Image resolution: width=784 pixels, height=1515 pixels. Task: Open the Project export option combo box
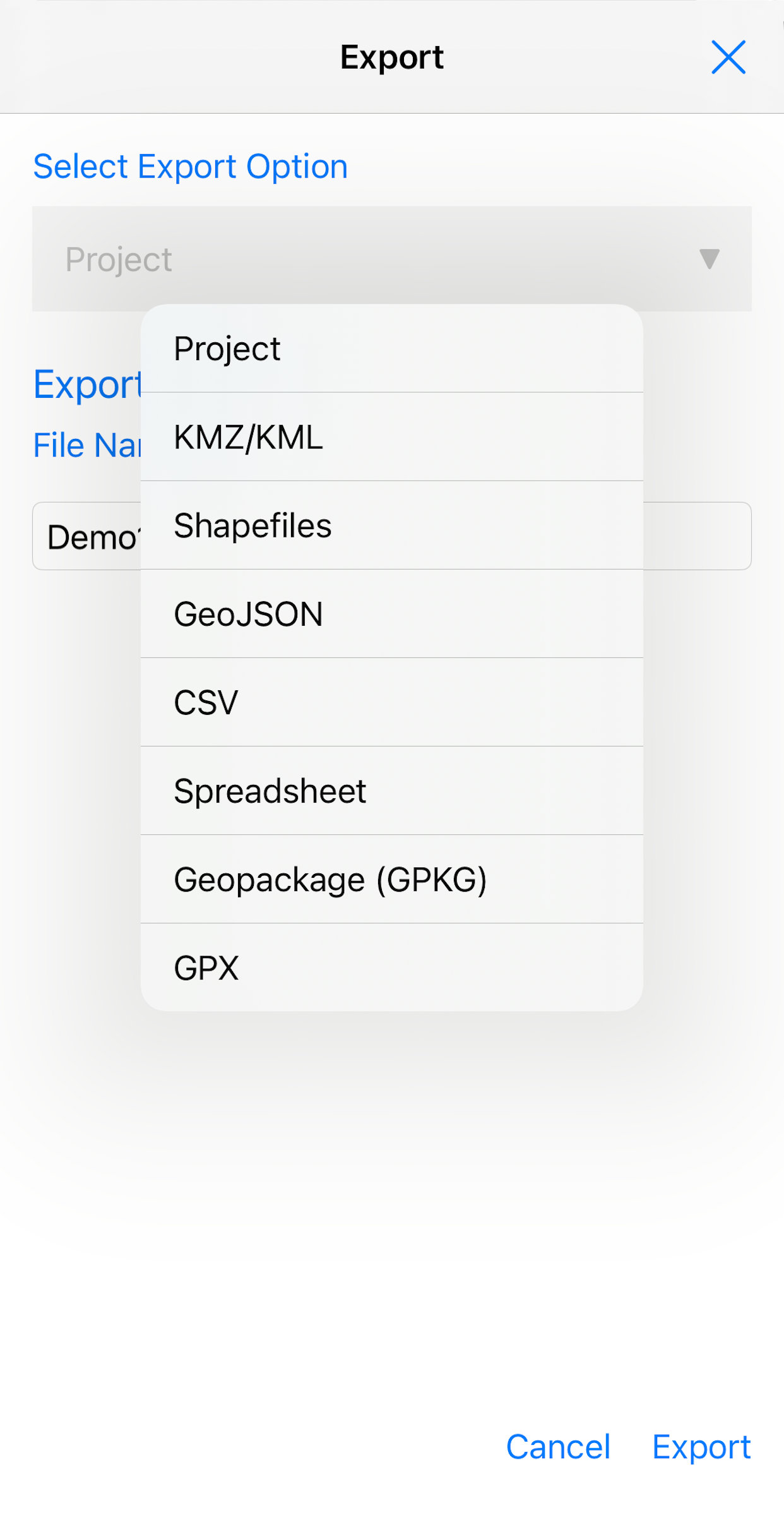tap(379, 259)
